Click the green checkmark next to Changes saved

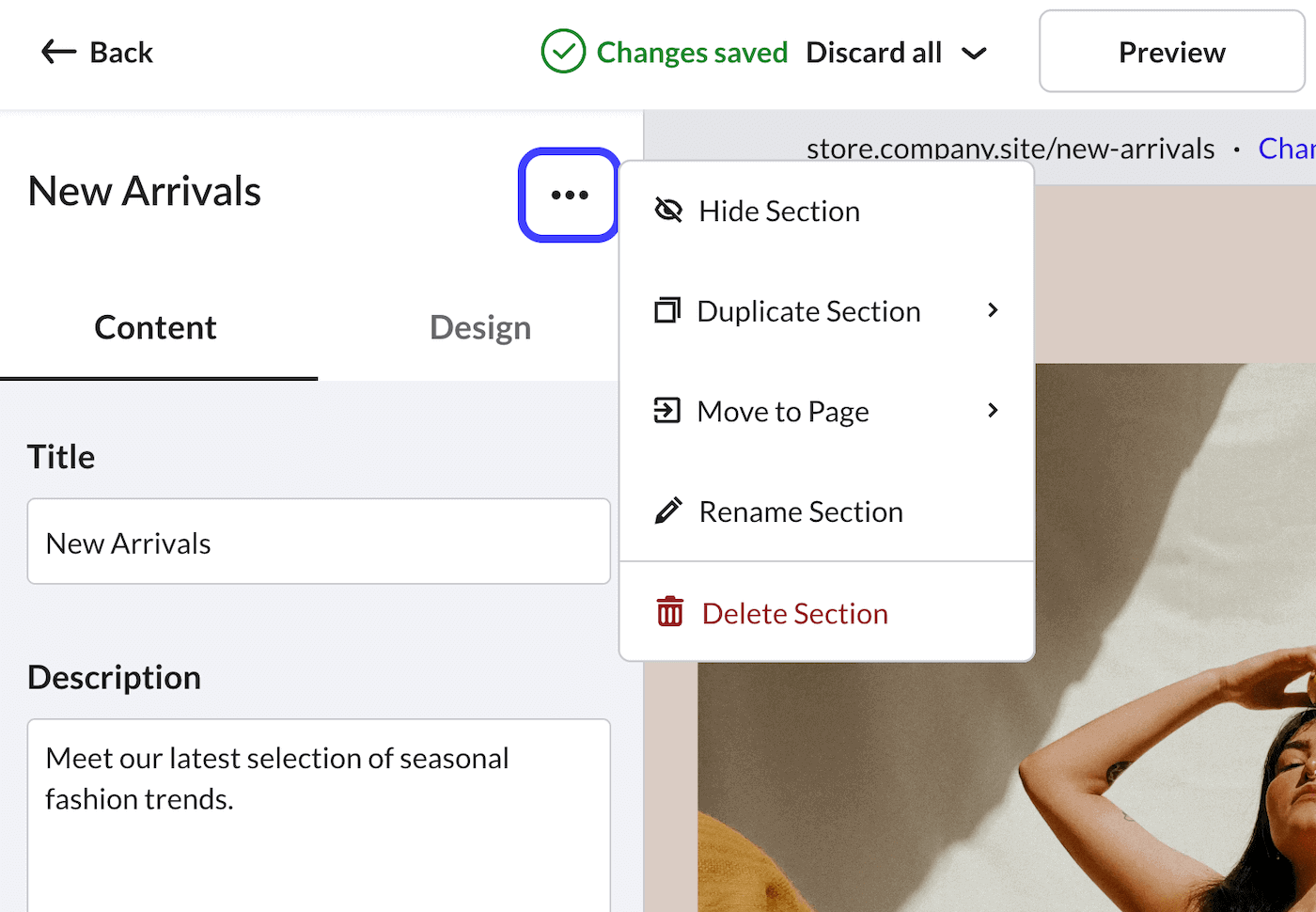coord(563,52)
